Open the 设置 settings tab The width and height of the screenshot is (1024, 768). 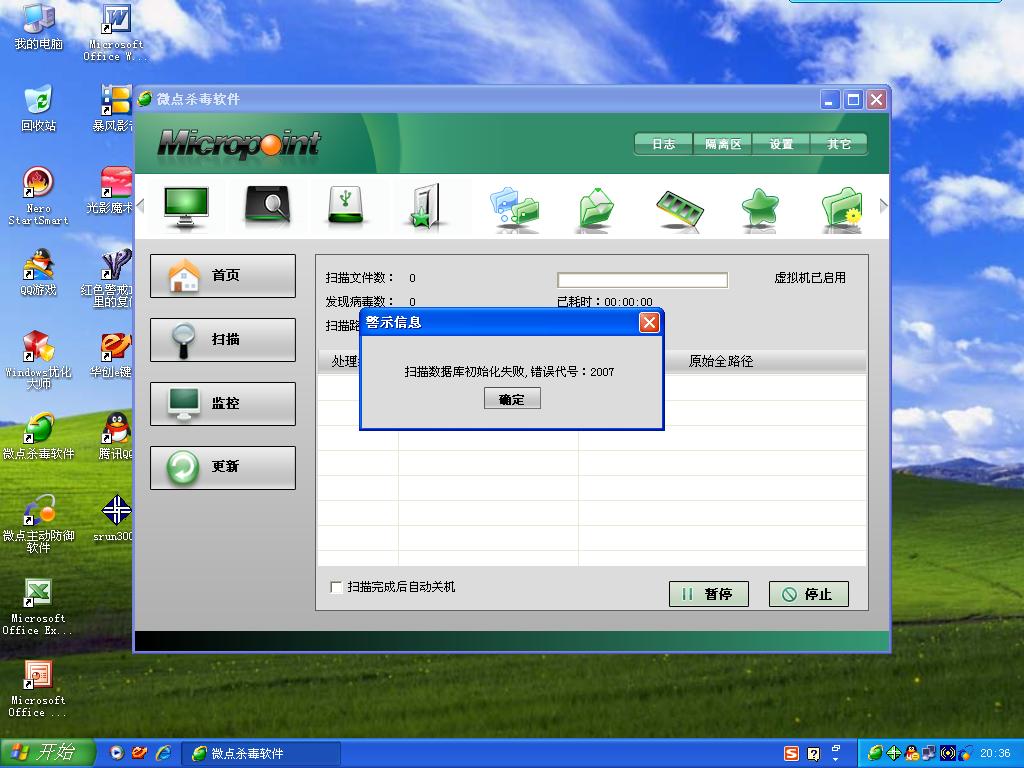click(781, 144)
